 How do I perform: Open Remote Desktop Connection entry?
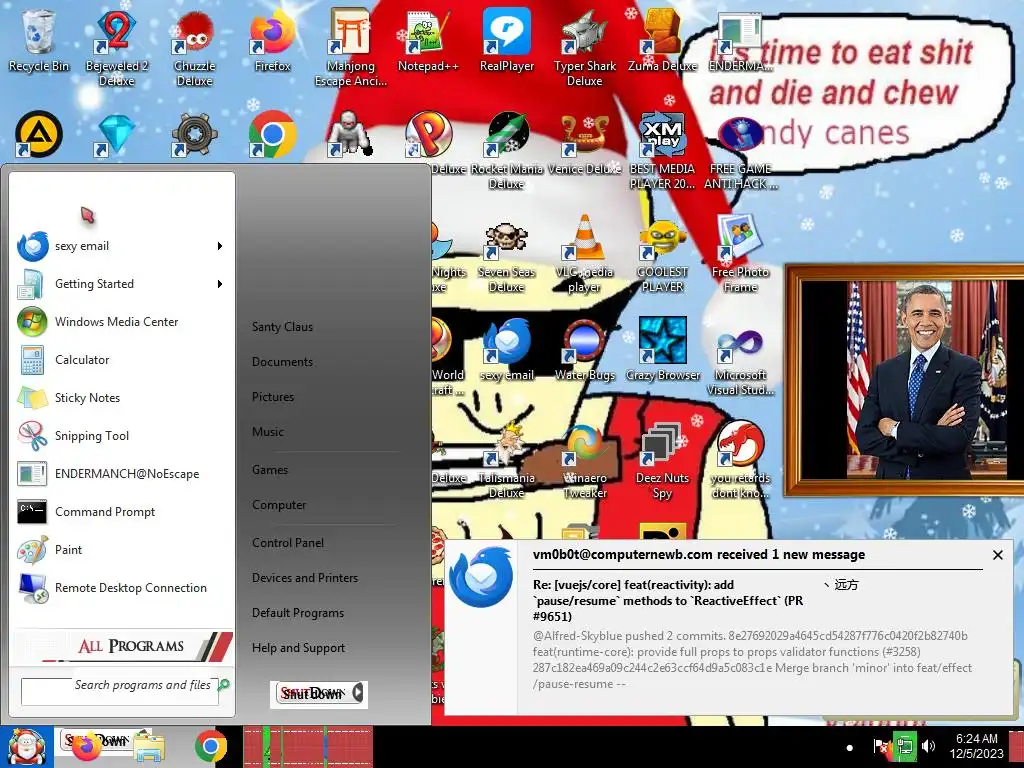coord(121,588)
